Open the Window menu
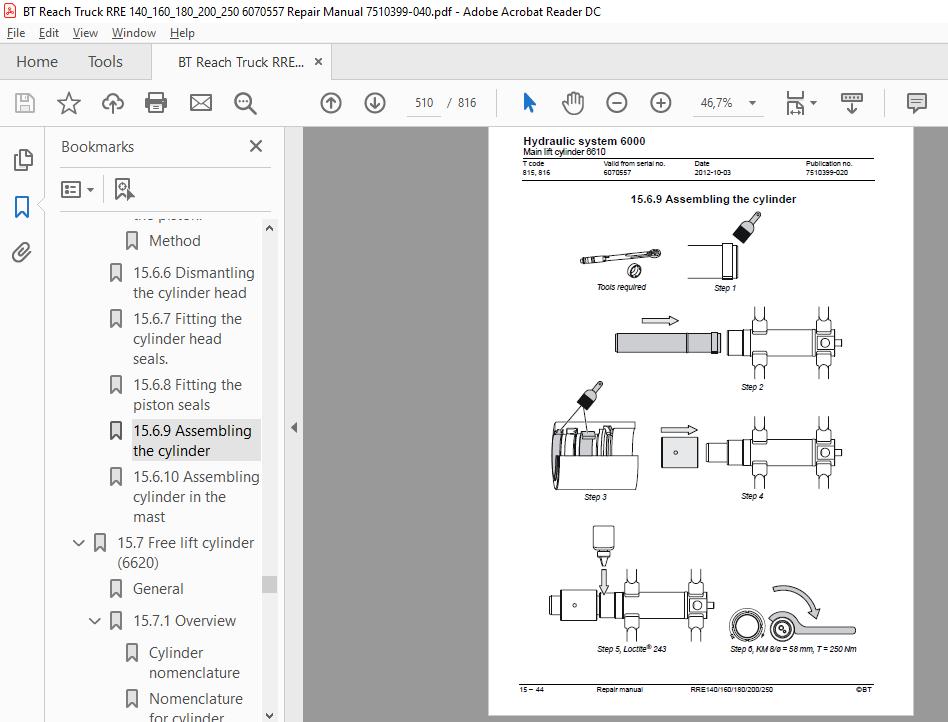 [134, 33]
